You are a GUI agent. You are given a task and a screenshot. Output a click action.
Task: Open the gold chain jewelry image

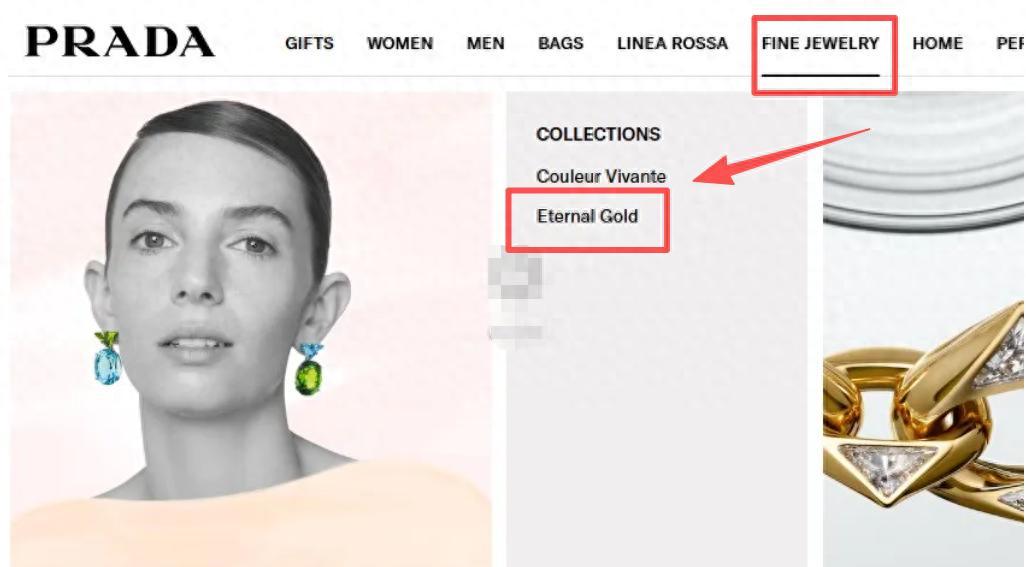(923, 419)
